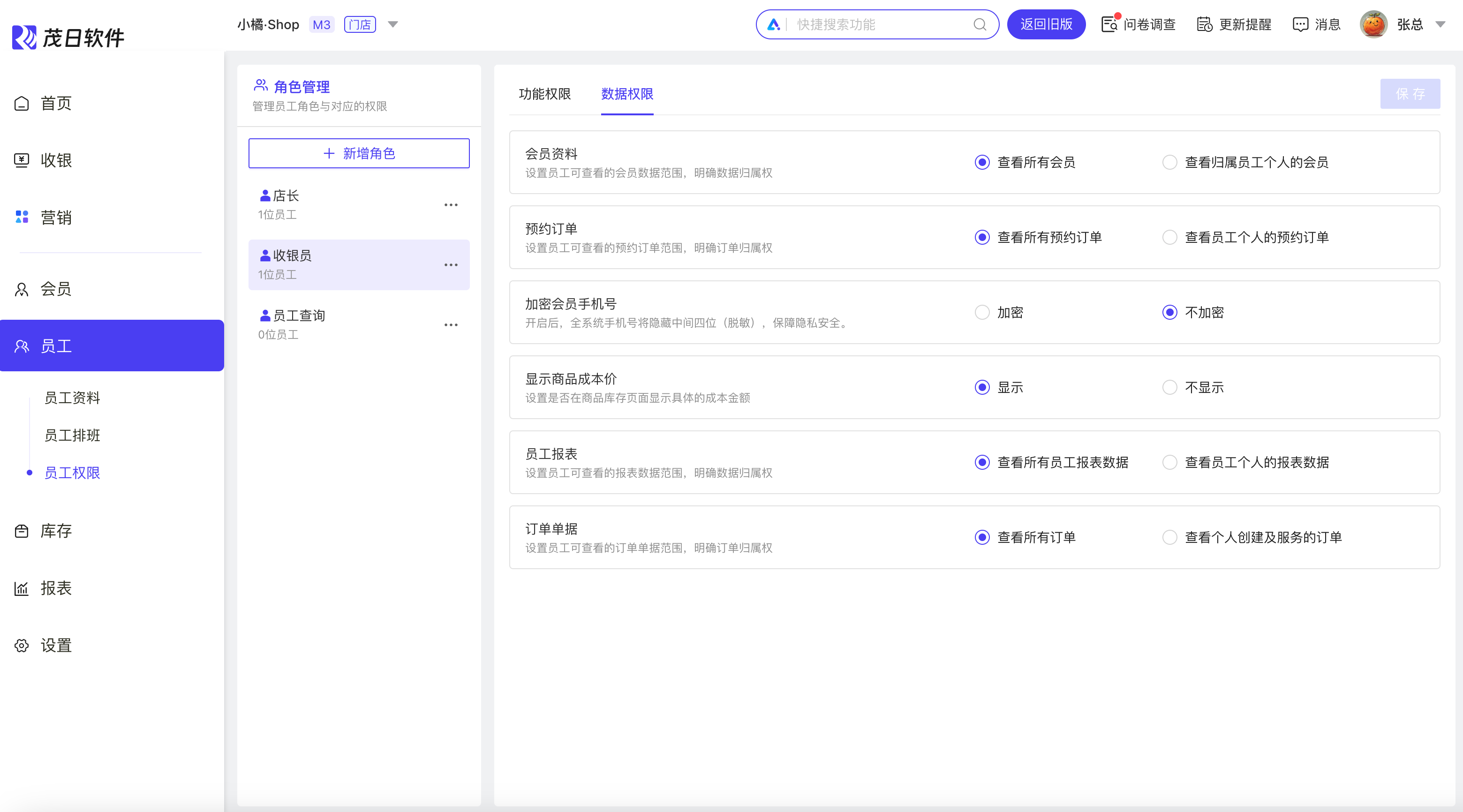Image resolution: width=1463 pixels, height=812 pixels.
Task: Open user menu arrow beside 张总
Action: click(1440, 24)
